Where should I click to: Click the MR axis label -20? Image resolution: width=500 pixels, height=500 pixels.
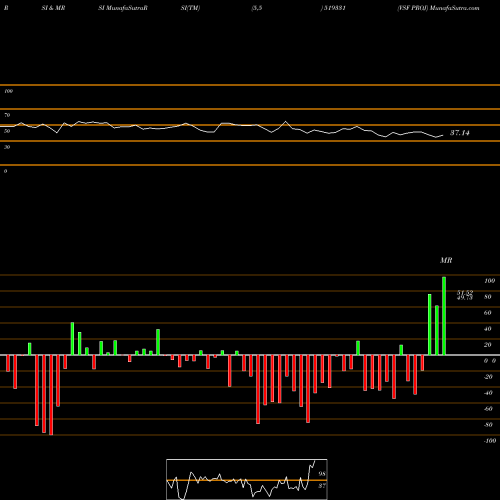click(488, 377)
